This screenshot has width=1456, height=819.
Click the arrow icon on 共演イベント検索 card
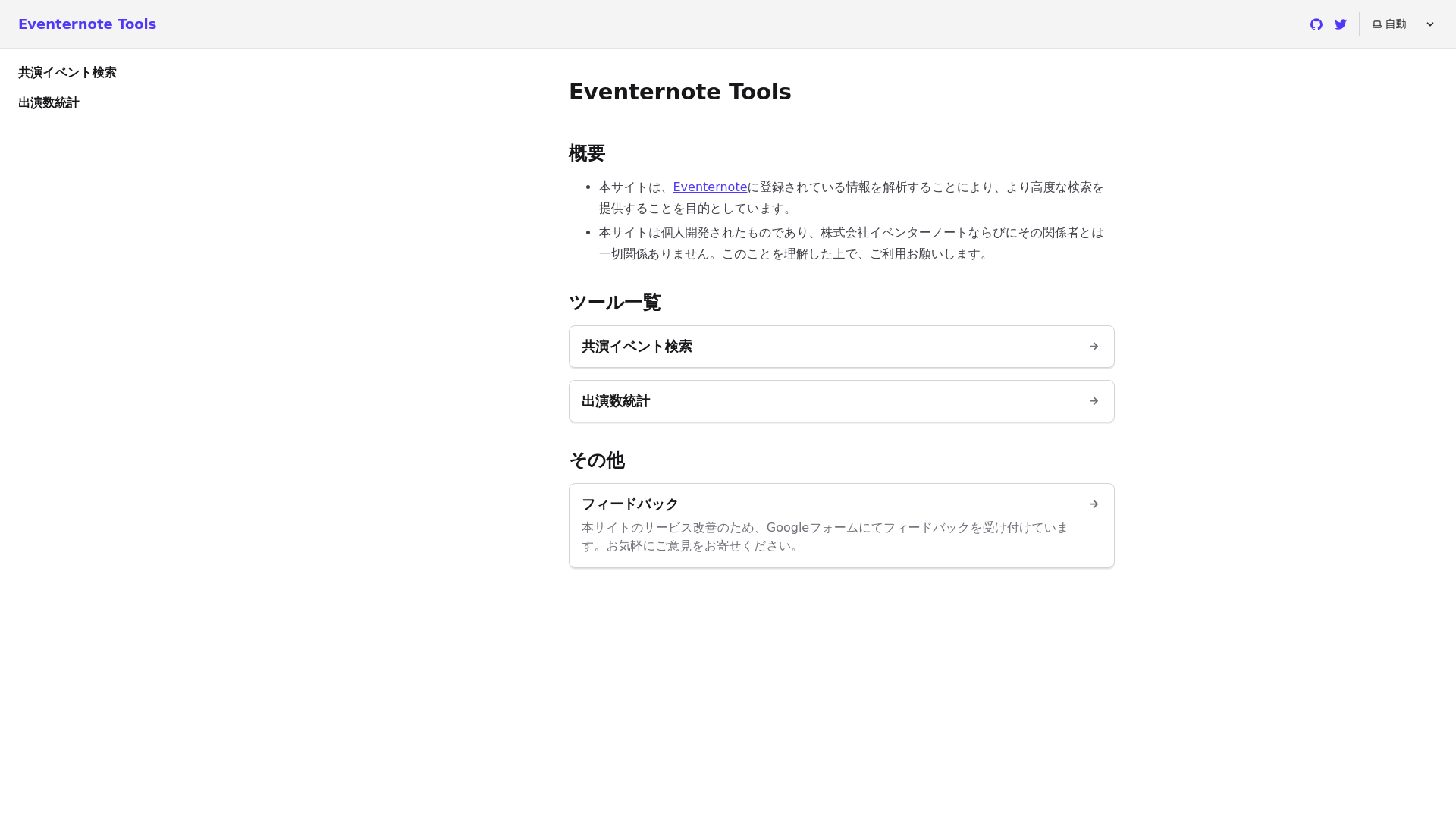pos(1094,347)
